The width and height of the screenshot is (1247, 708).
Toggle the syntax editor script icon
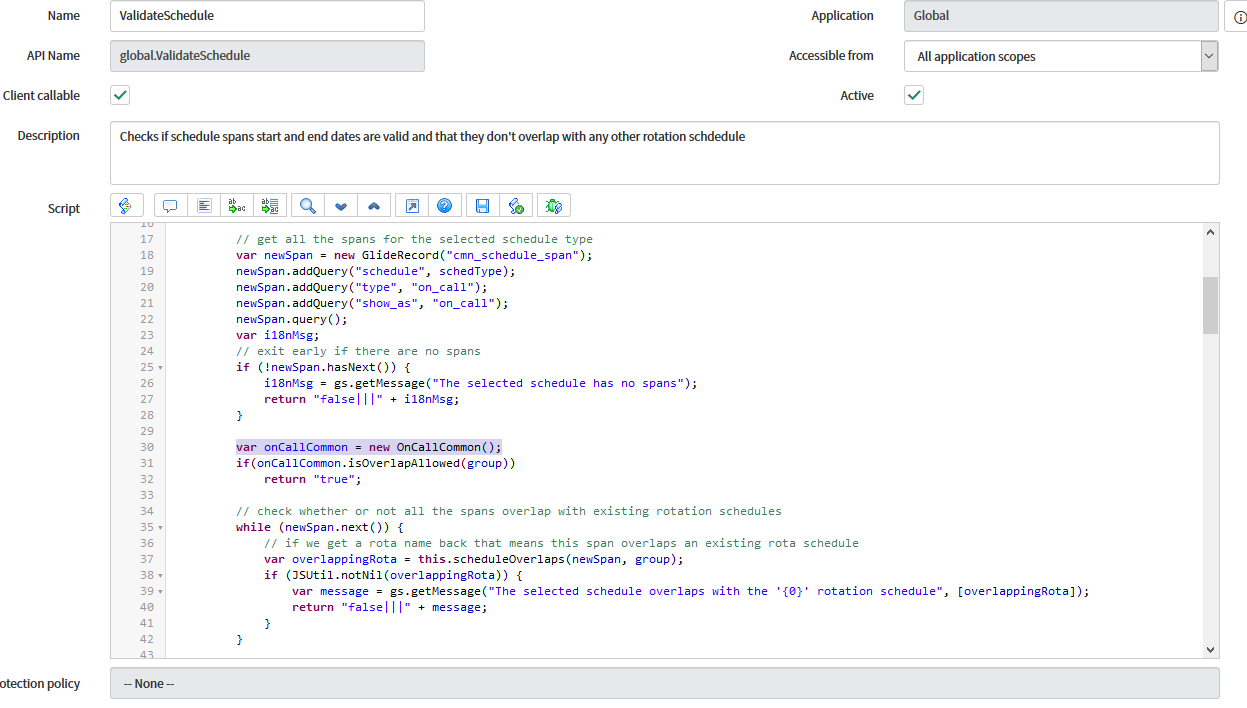(x=126, y=206)
